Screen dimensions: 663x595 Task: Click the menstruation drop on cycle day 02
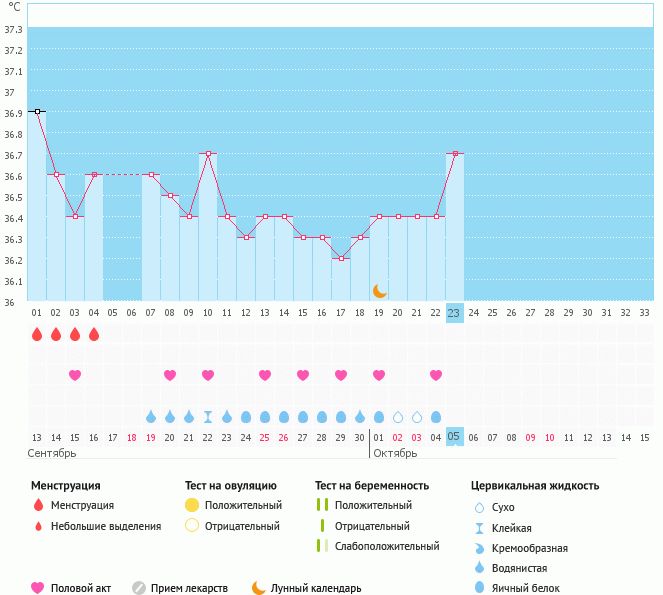click(x=56, y=335)
